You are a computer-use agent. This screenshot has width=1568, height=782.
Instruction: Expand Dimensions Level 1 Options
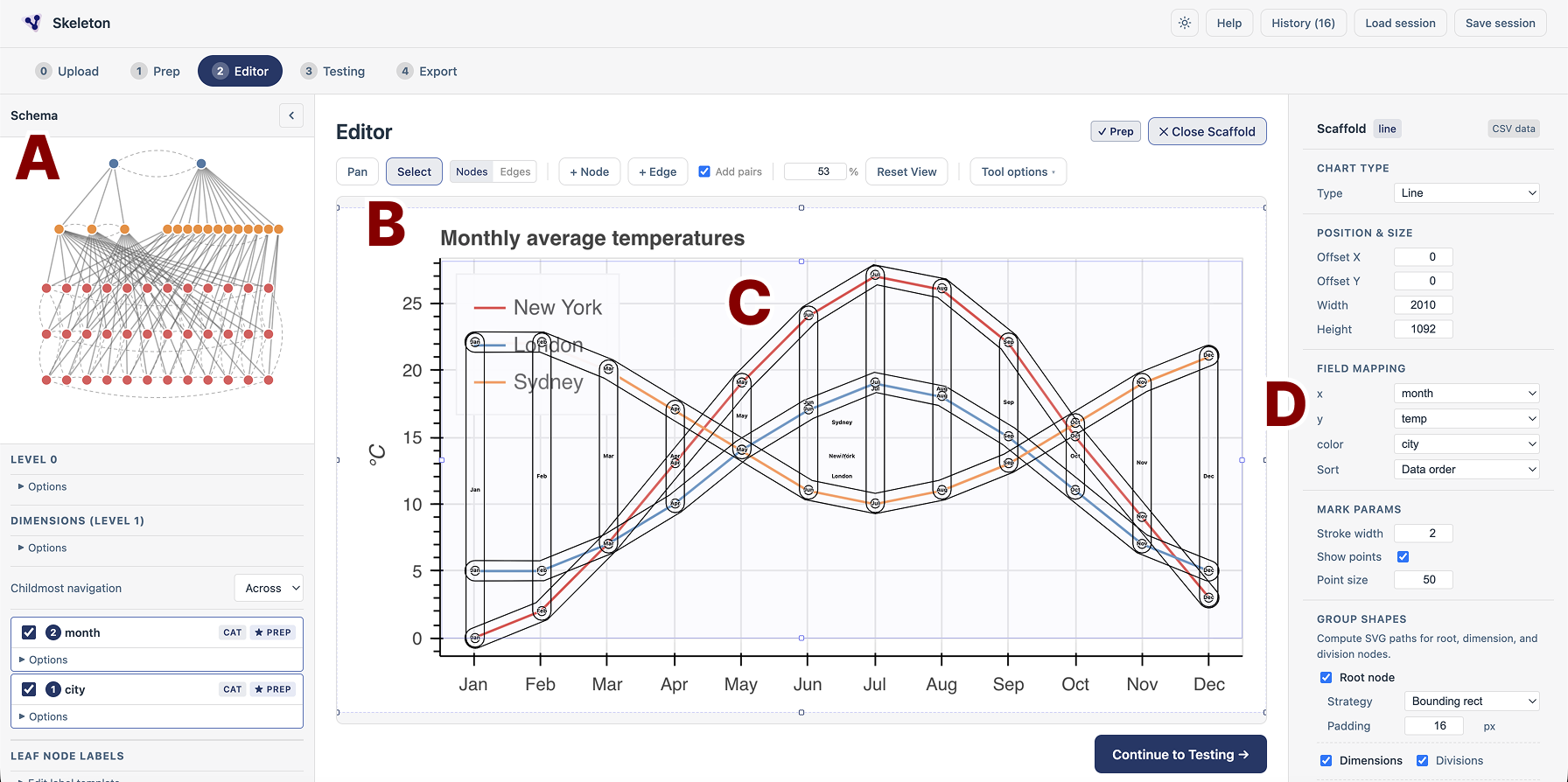(43, 548)
